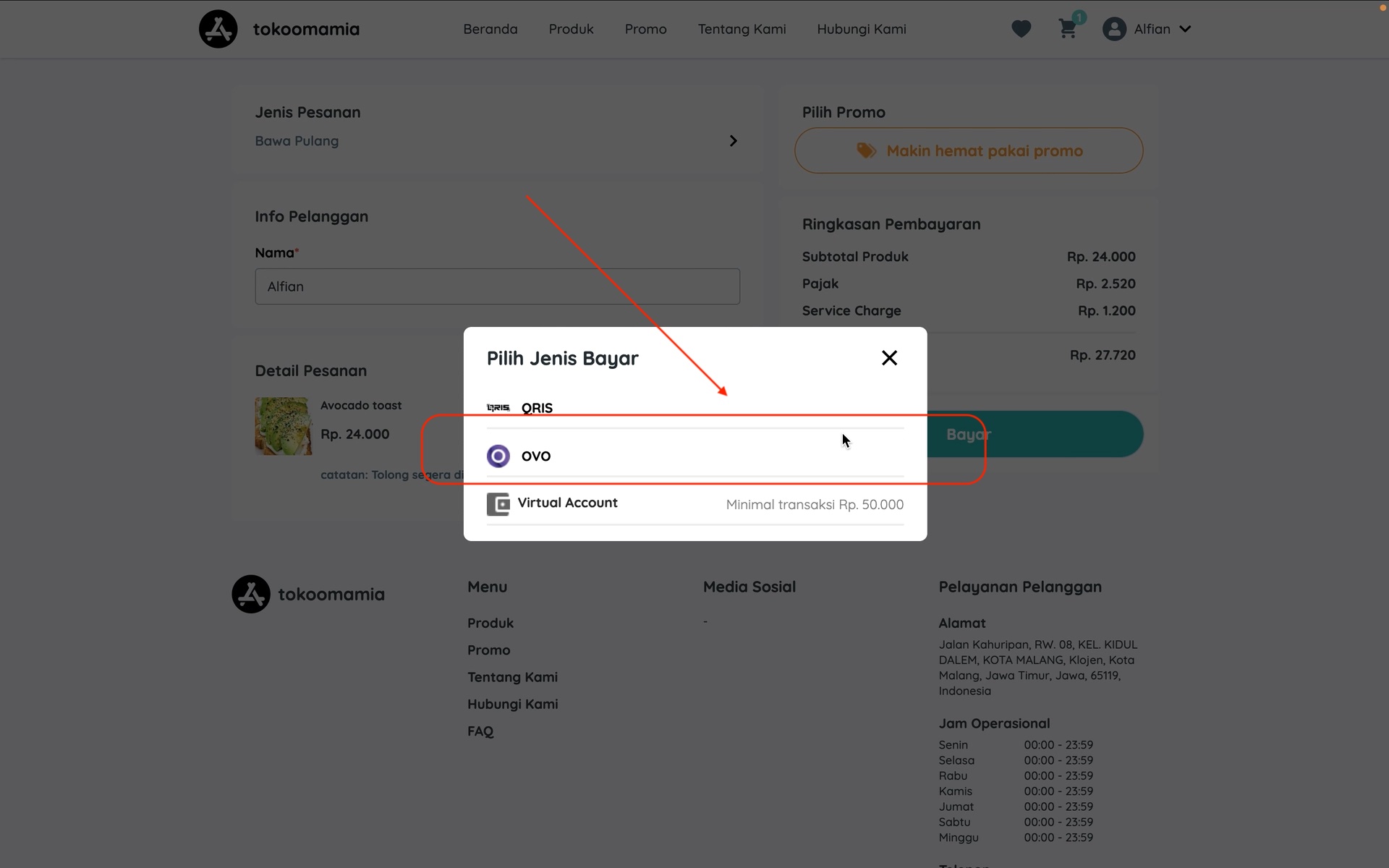Click the Jalan Kahuripan address text
The image size is (1389, 868).
tap(1038, 668)
